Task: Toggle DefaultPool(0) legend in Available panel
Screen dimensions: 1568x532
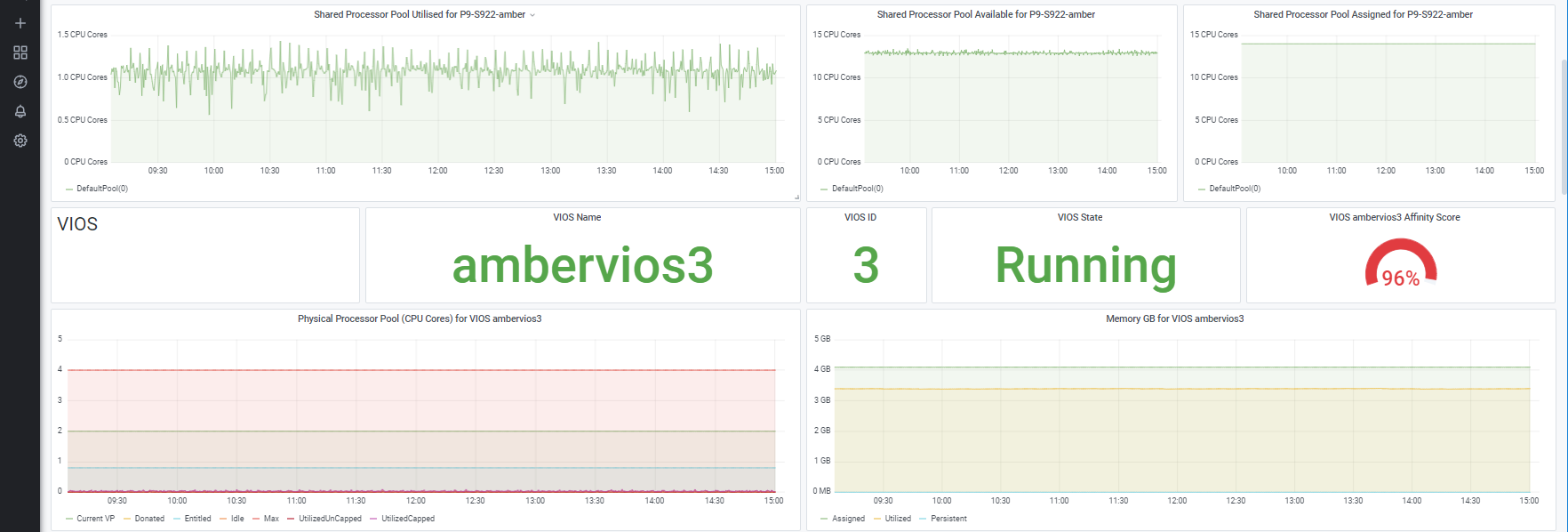Action: (858, 189)
